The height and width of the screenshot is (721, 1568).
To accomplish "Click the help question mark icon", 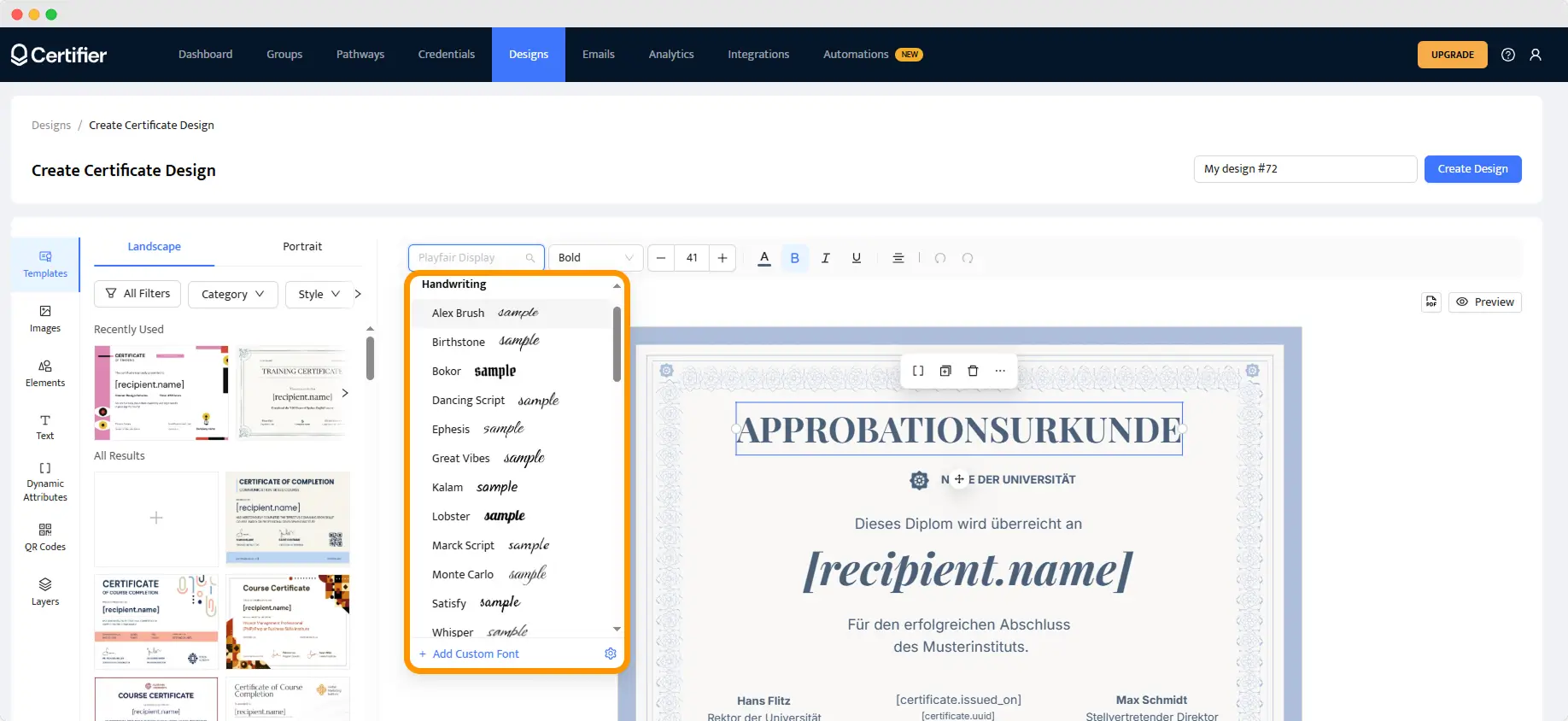I will pos(1508,55).
